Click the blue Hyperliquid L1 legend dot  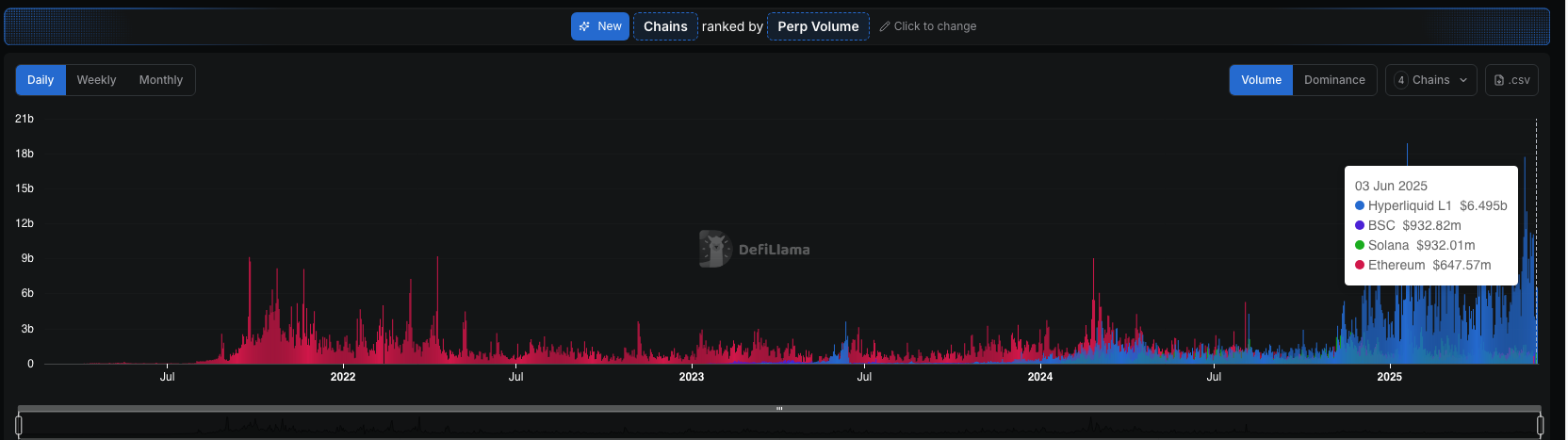point(1360,205)
